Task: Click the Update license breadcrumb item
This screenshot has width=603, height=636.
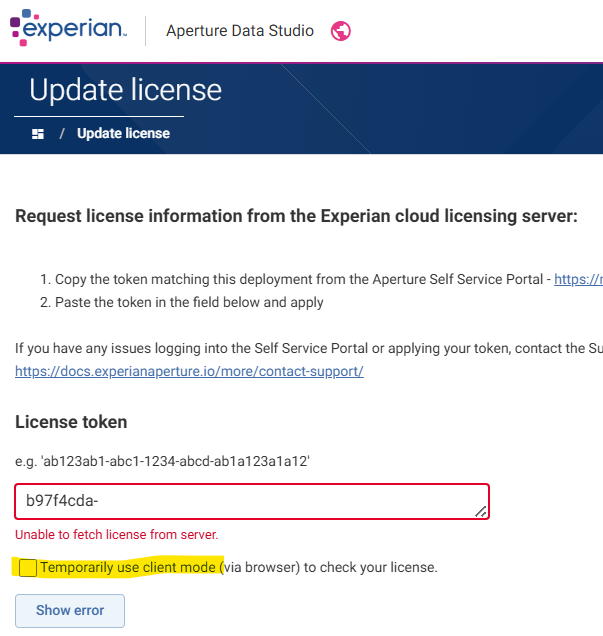Action: pos(123,133)
